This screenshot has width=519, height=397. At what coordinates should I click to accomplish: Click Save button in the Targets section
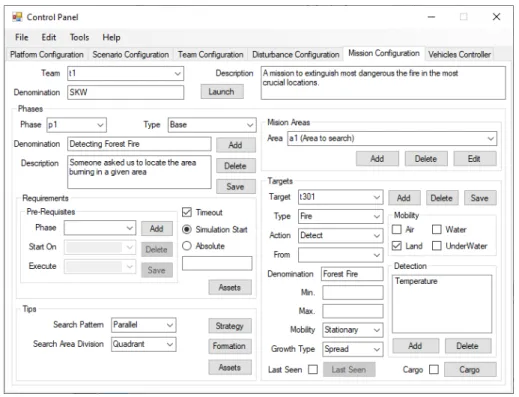pyautogui.click(x=480, y=198)
